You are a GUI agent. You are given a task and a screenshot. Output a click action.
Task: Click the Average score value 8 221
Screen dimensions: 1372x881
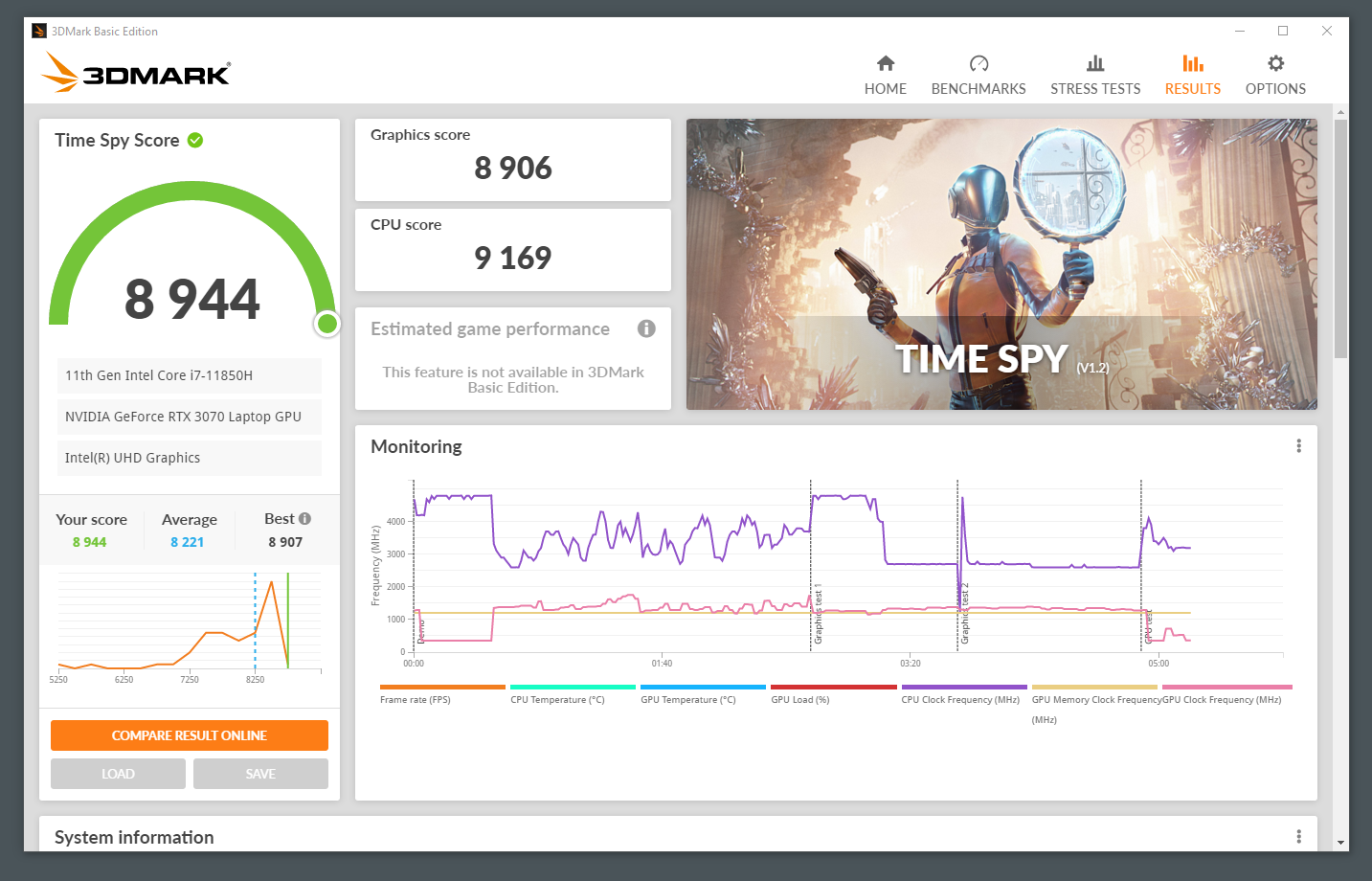187,542
